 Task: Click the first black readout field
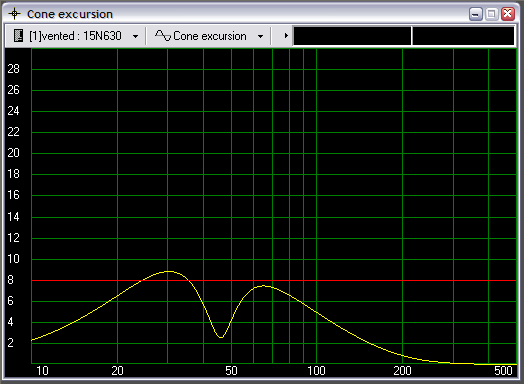(352, 36)
